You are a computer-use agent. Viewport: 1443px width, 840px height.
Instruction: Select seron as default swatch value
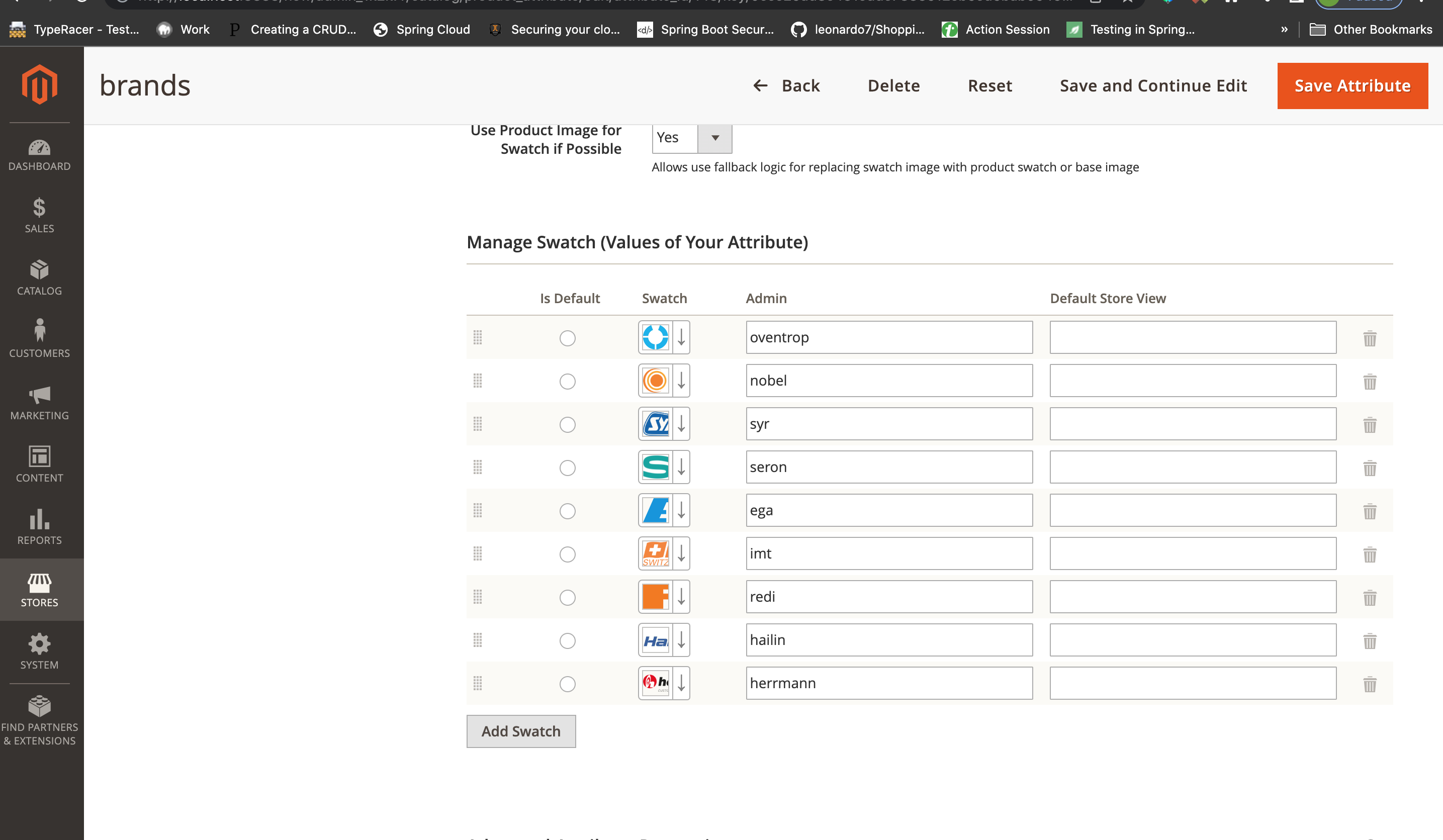coord(567,467)
